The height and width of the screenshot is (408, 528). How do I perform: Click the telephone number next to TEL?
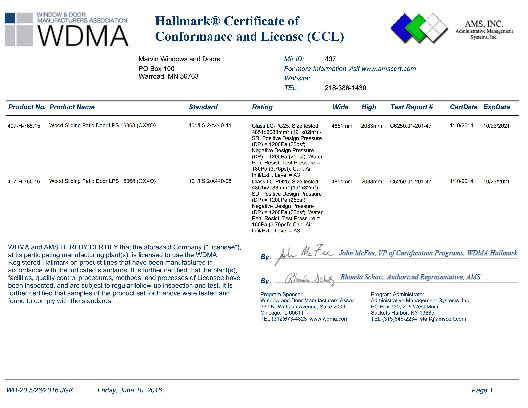[345, 88]
